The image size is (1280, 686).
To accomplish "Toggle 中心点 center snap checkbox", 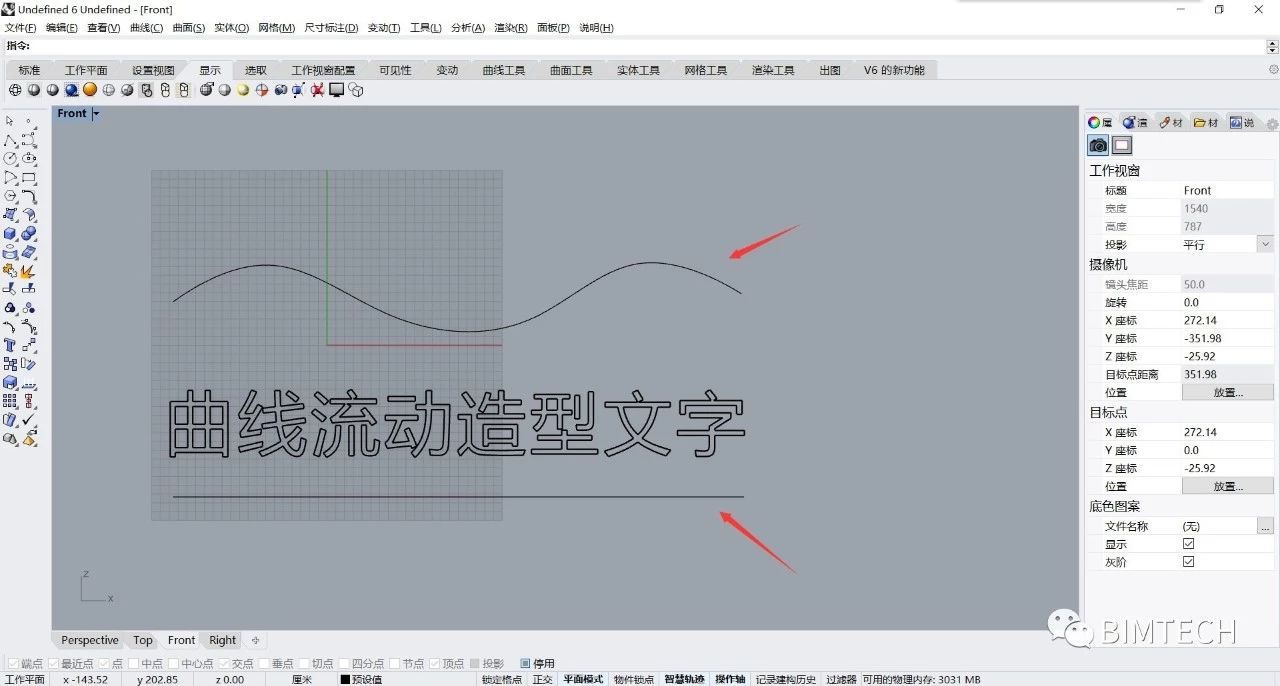I will click(x=174, y=664).
